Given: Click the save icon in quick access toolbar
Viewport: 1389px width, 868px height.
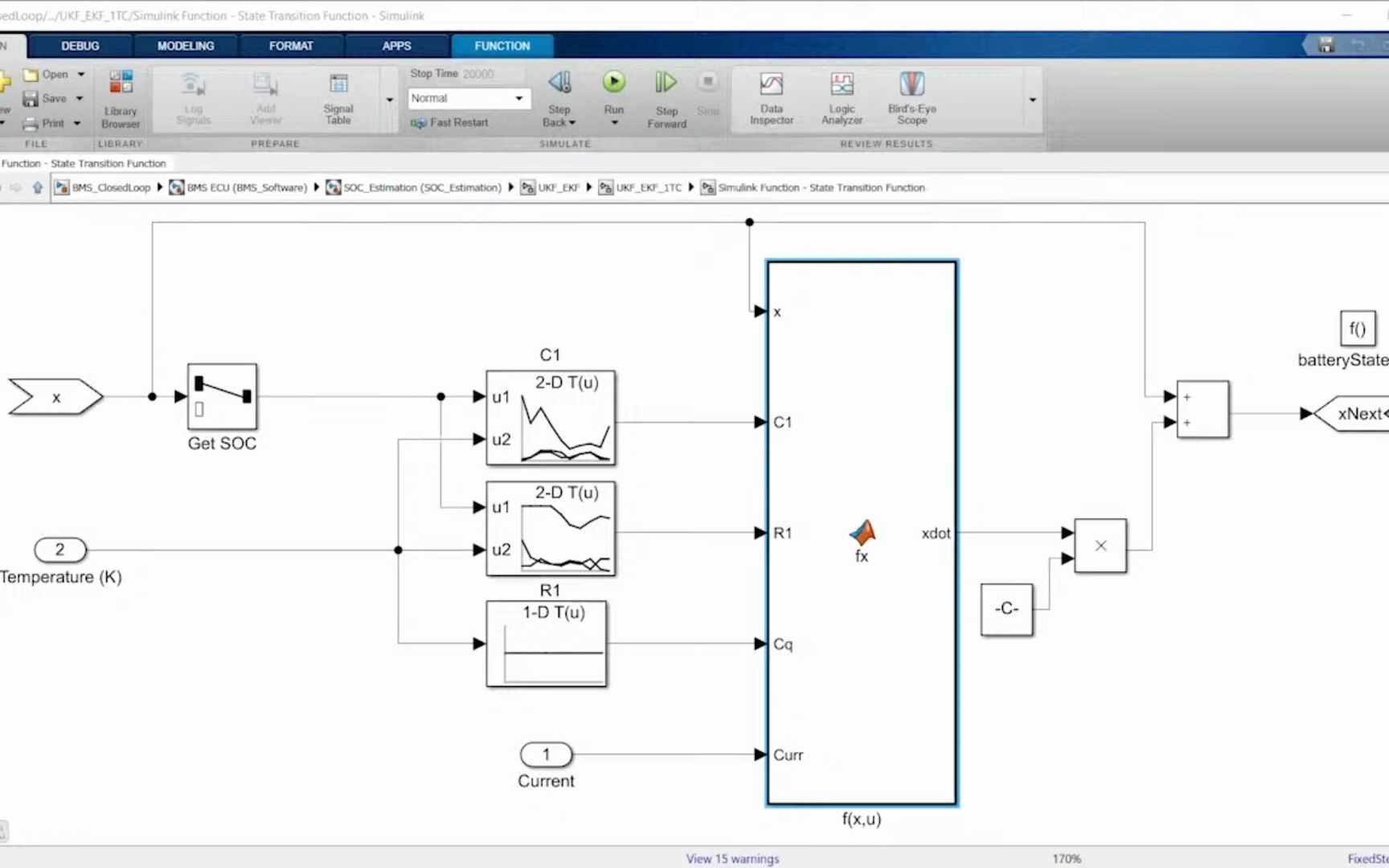Looking at the screenshot, I should (x=1326, y=45).
